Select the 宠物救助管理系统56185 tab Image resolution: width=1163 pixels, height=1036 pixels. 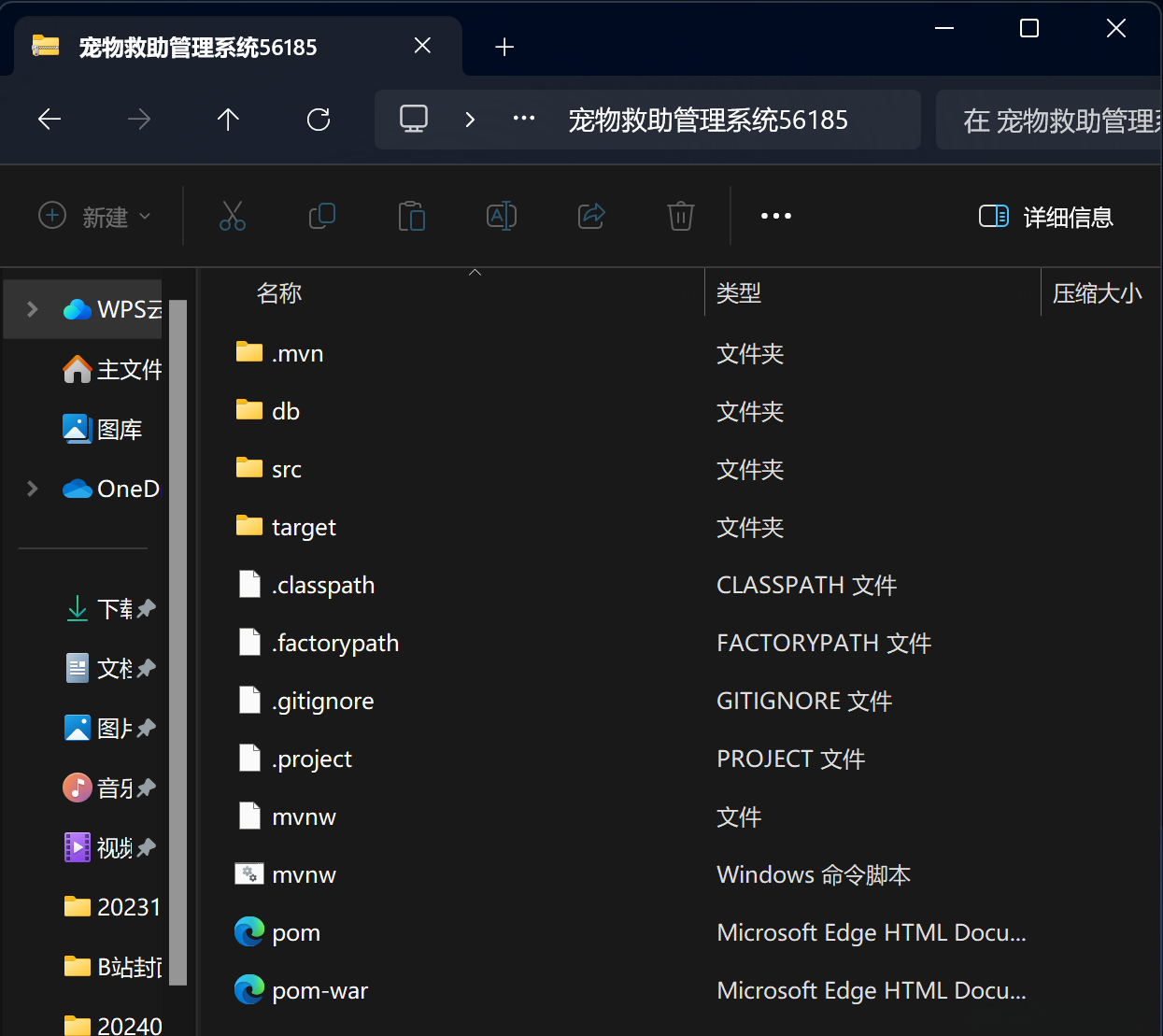coord(238,46)
